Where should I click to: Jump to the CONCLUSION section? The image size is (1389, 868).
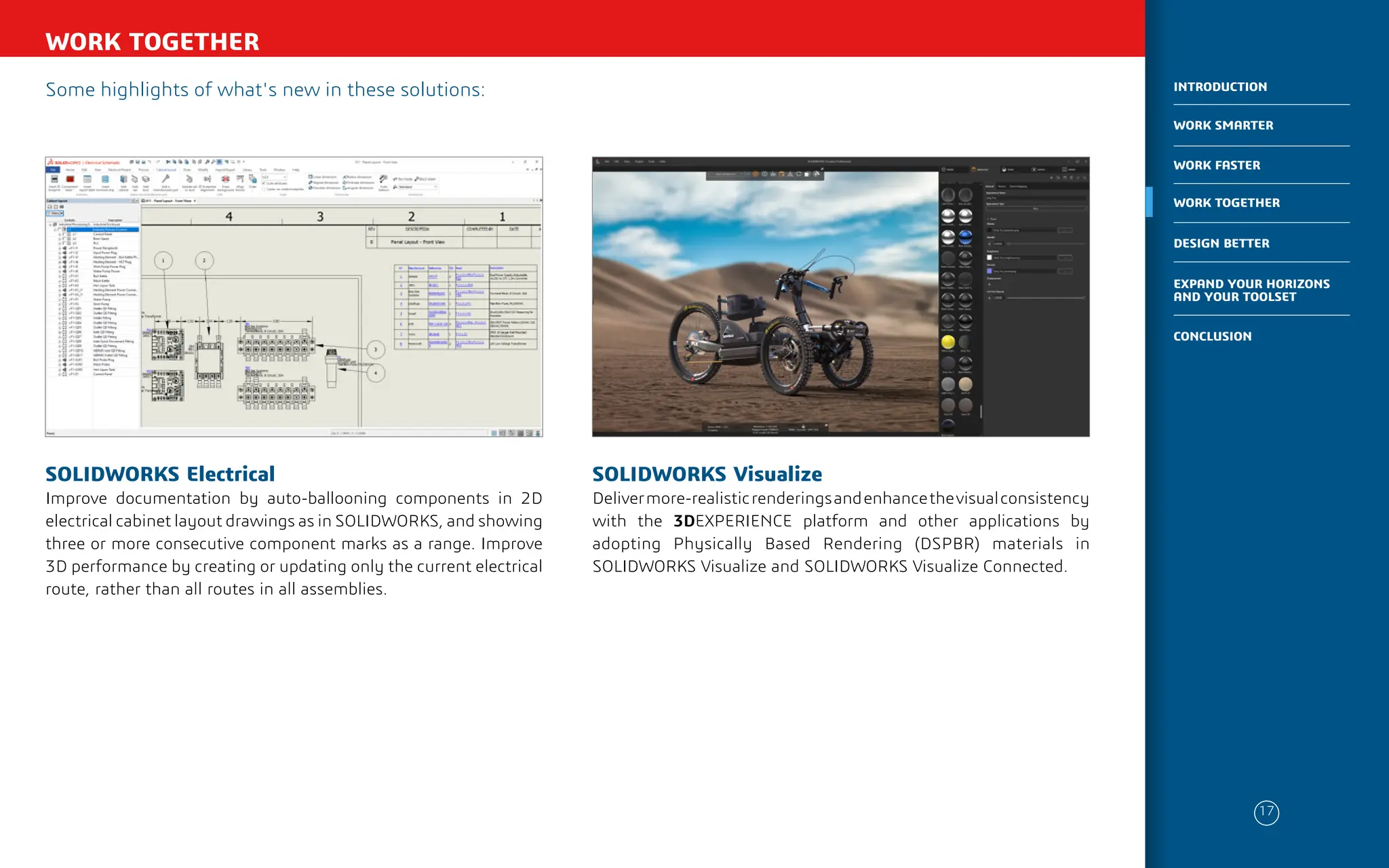(1212, 336)
